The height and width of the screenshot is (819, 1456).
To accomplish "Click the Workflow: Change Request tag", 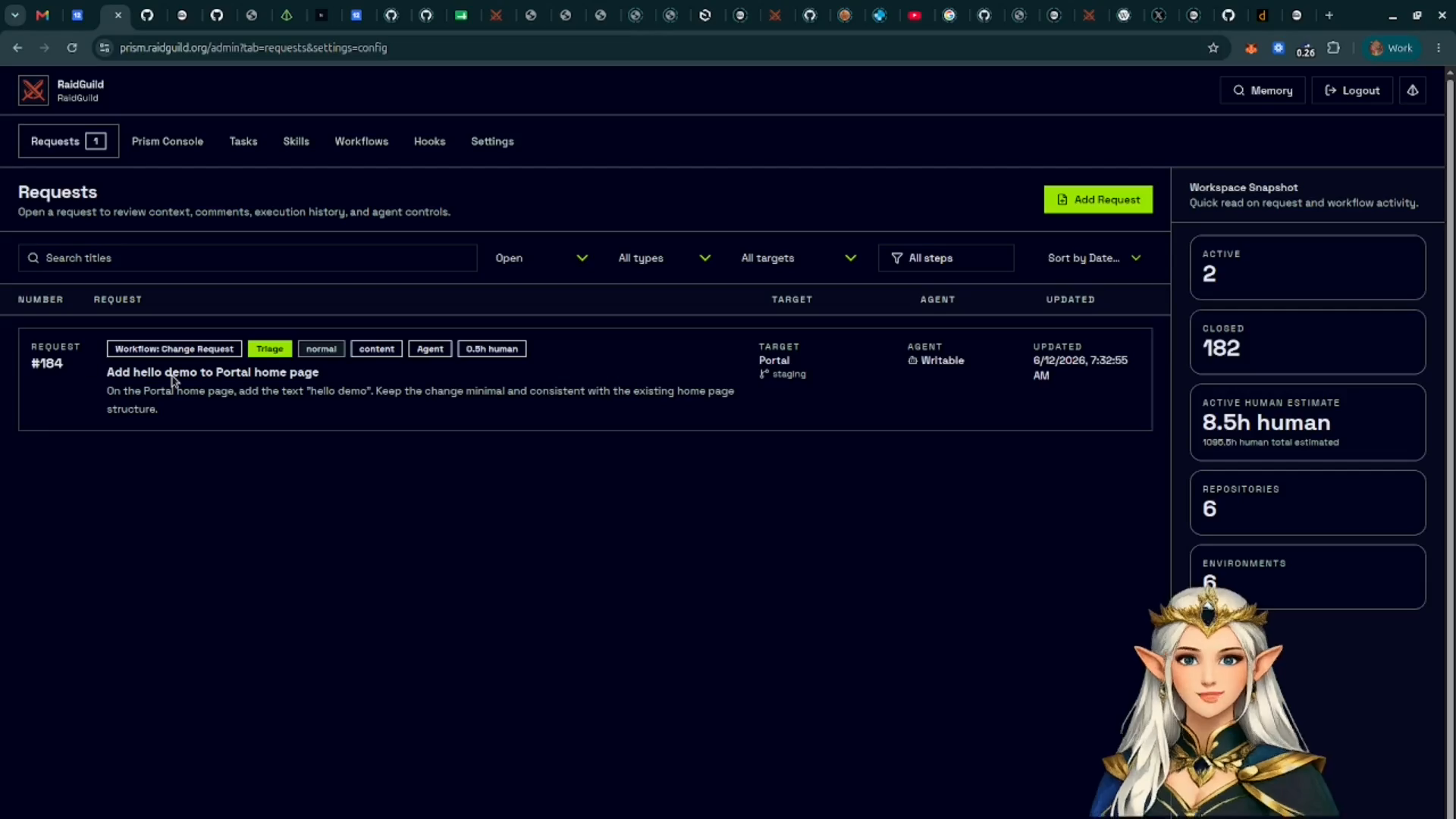I will tap(174, 349).
